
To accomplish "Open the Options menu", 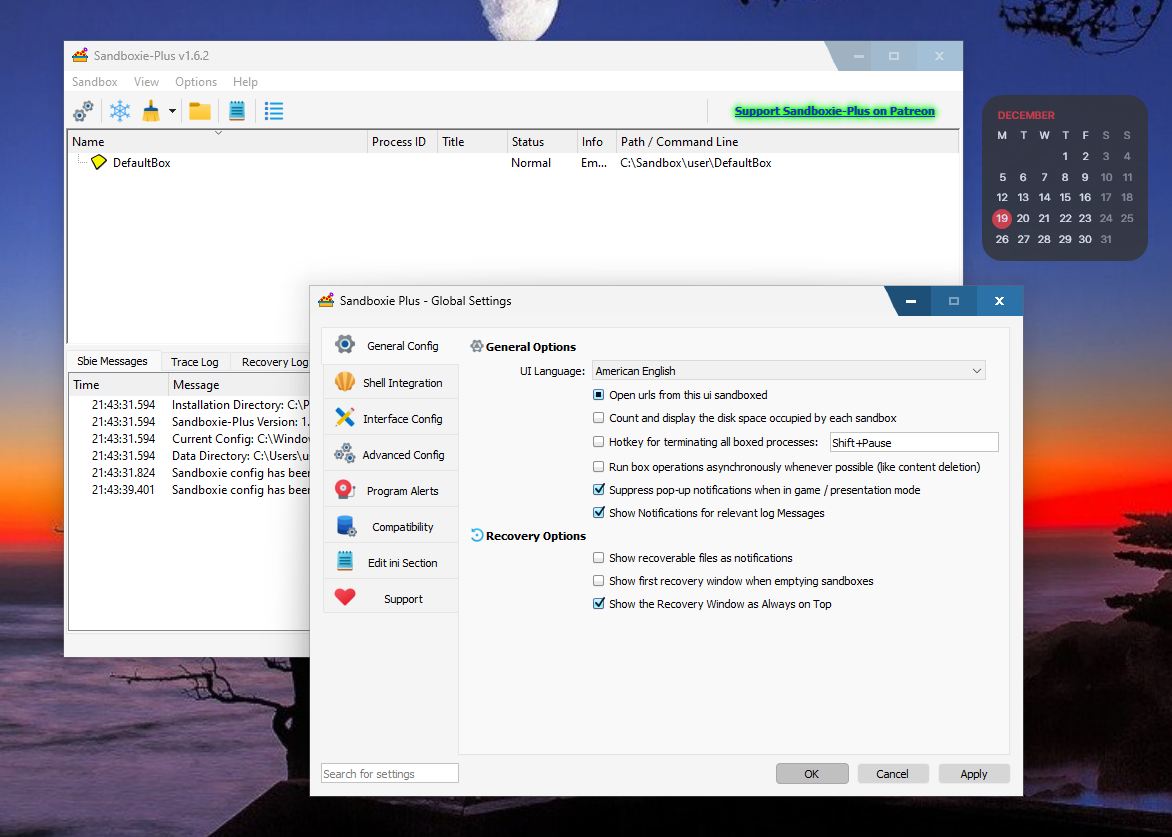I will [x=196, y=81].
